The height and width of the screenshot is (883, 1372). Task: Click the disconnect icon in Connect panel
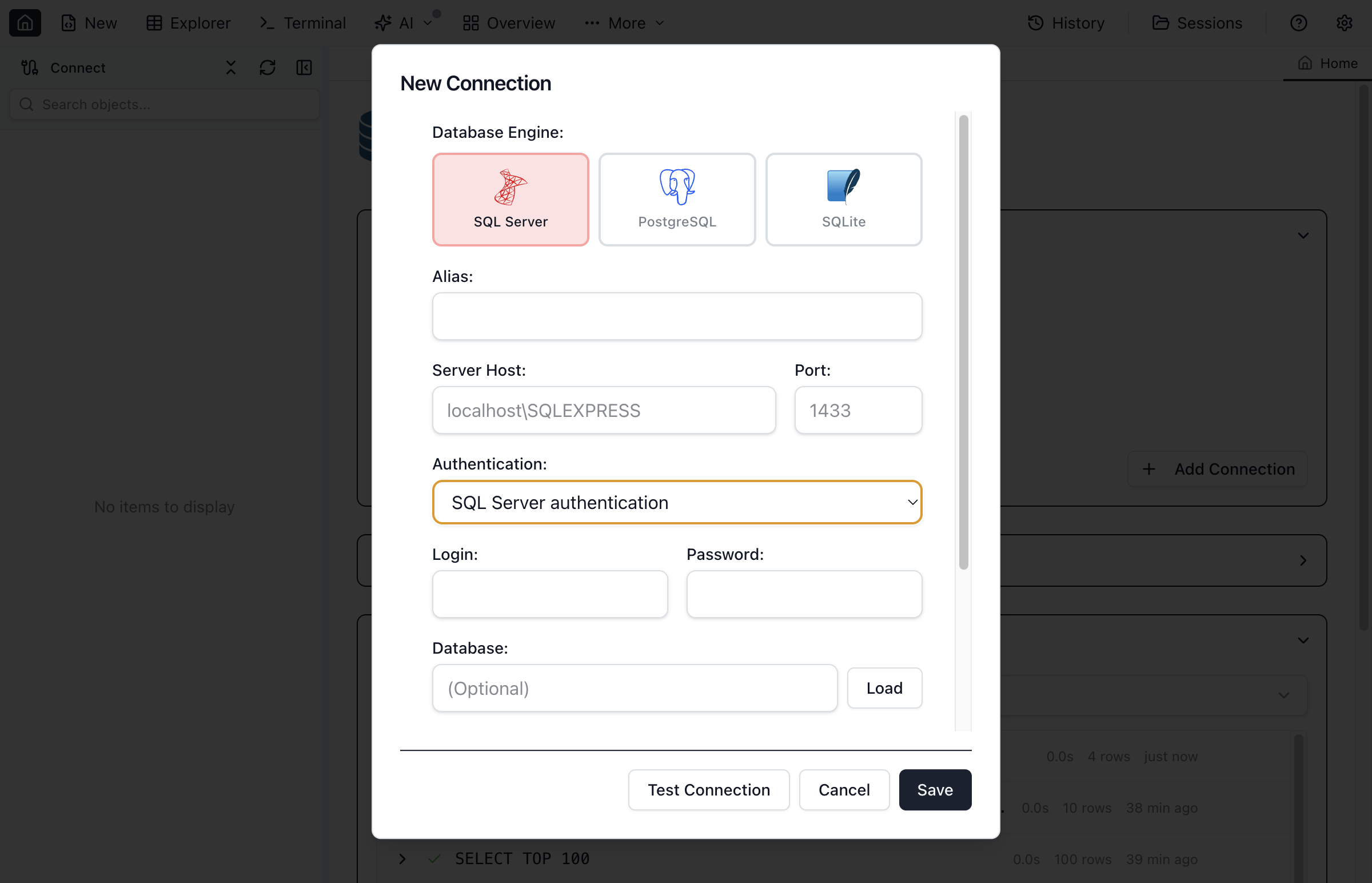coord(230,67)
